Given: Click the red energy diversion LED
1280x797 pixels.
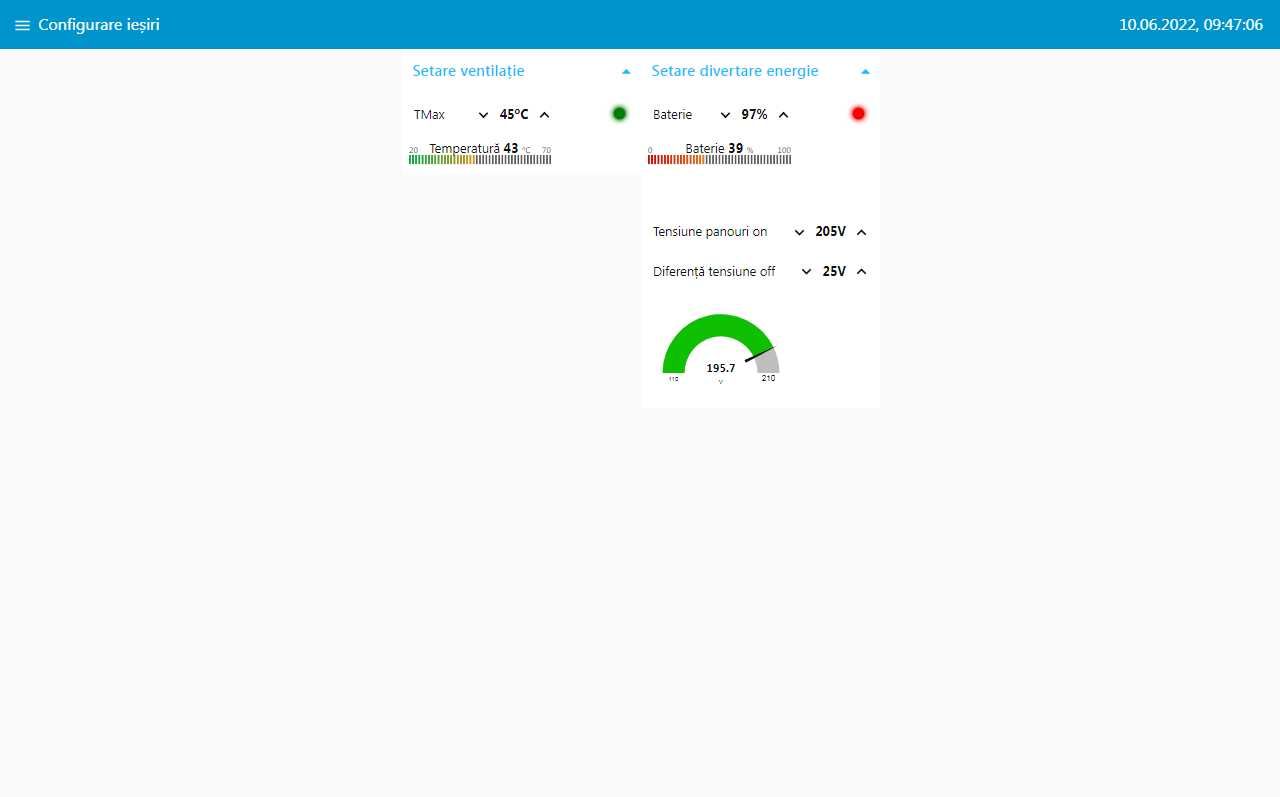Looking at the screenshot, I should coord(858,114).
